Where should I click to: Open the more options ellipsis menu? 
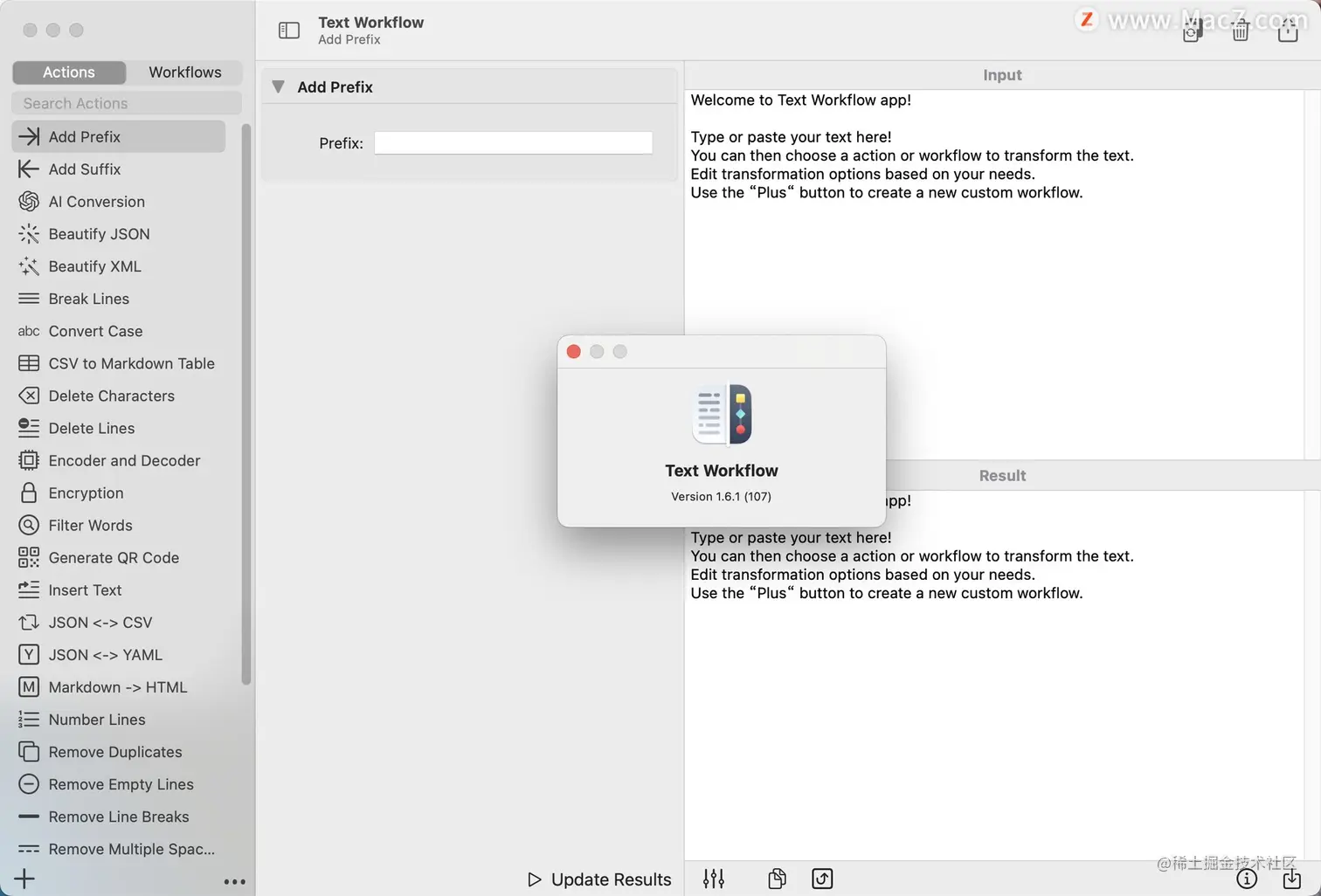click(234, 881)
